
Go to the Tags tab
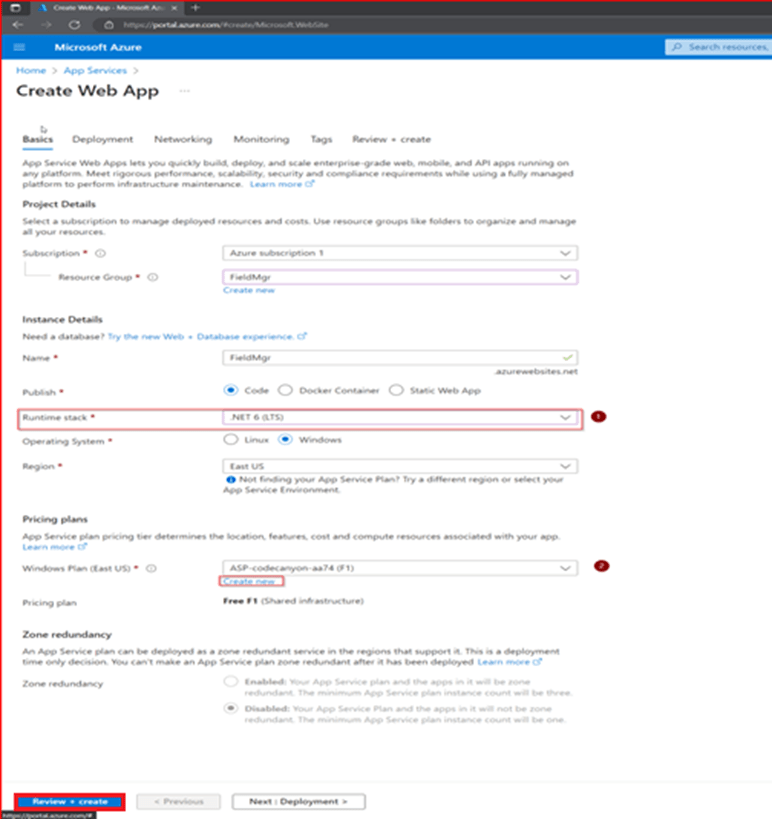tap(321, 139)
